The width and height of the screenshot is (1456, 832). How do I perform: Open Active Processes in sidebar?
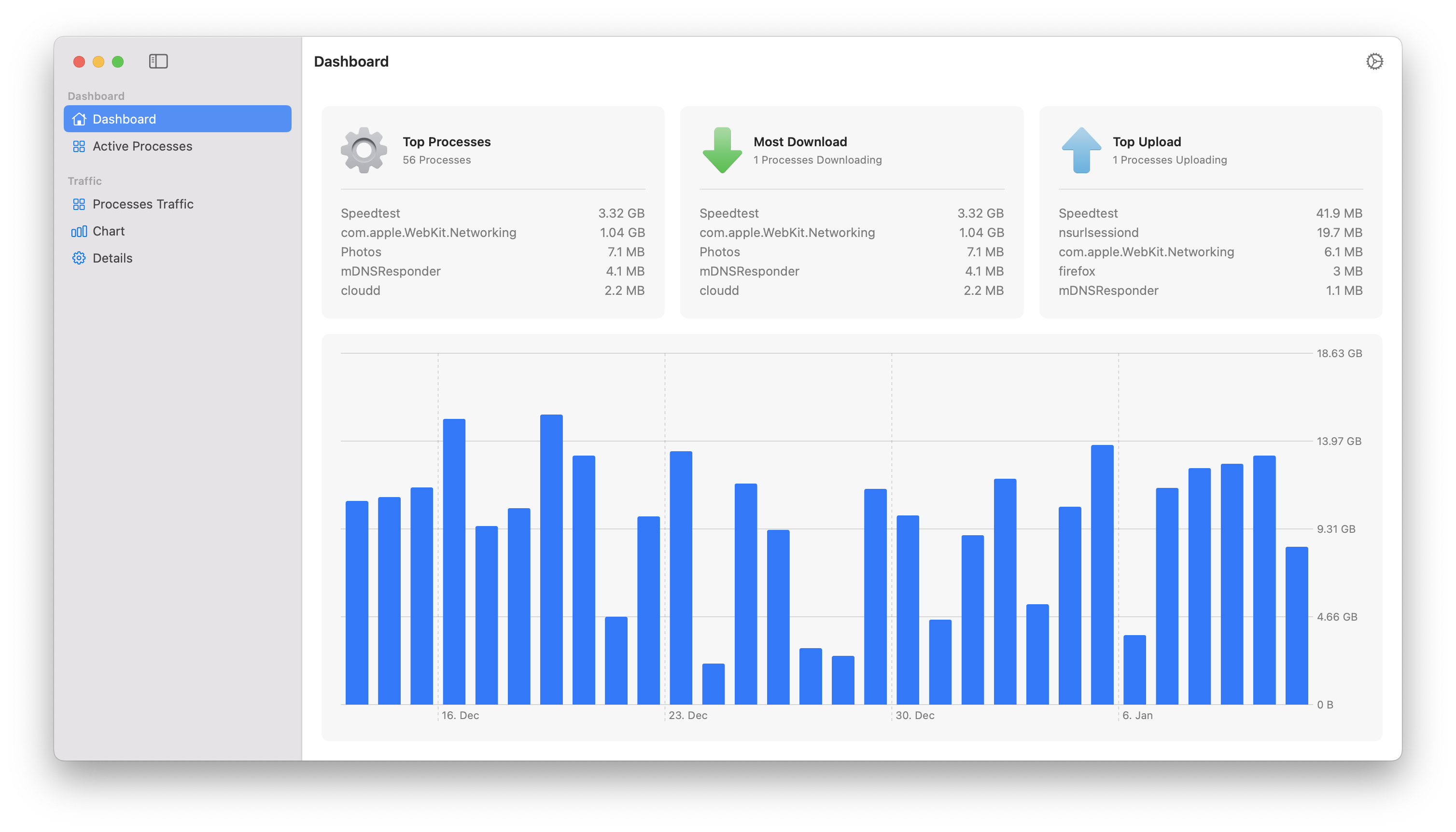point(178,146)
